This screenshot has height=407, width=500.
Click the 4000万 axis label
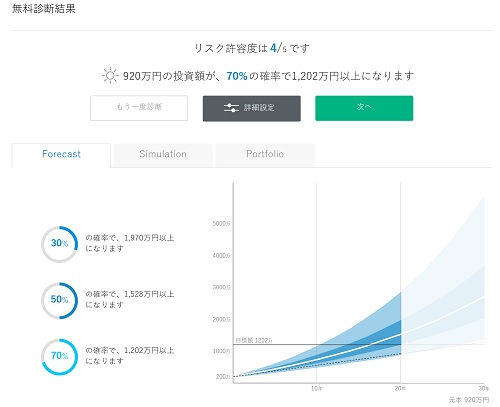tap(221, 255)
